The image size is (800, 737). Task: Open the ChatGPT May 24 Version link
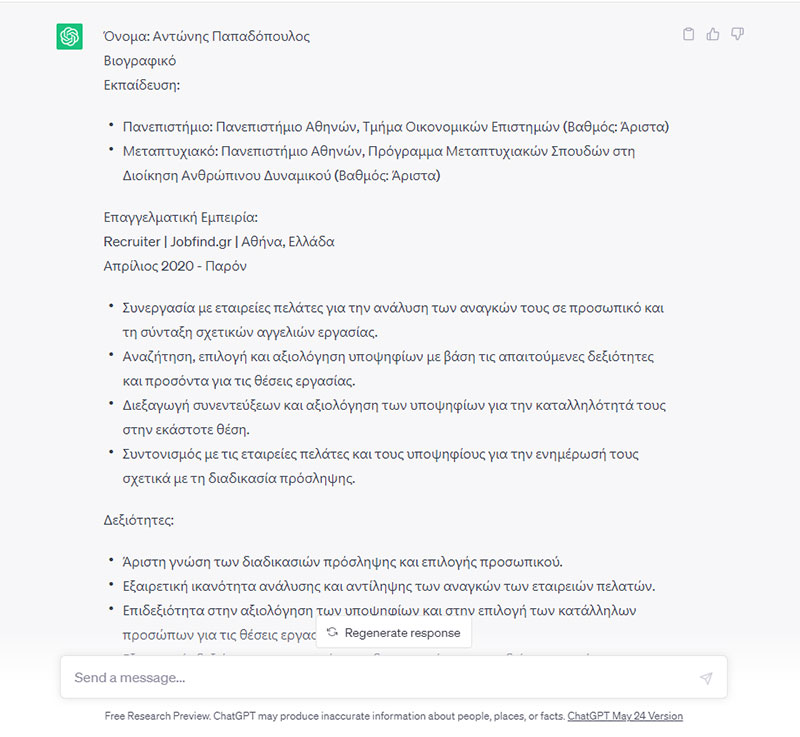[x=625, y=716]
